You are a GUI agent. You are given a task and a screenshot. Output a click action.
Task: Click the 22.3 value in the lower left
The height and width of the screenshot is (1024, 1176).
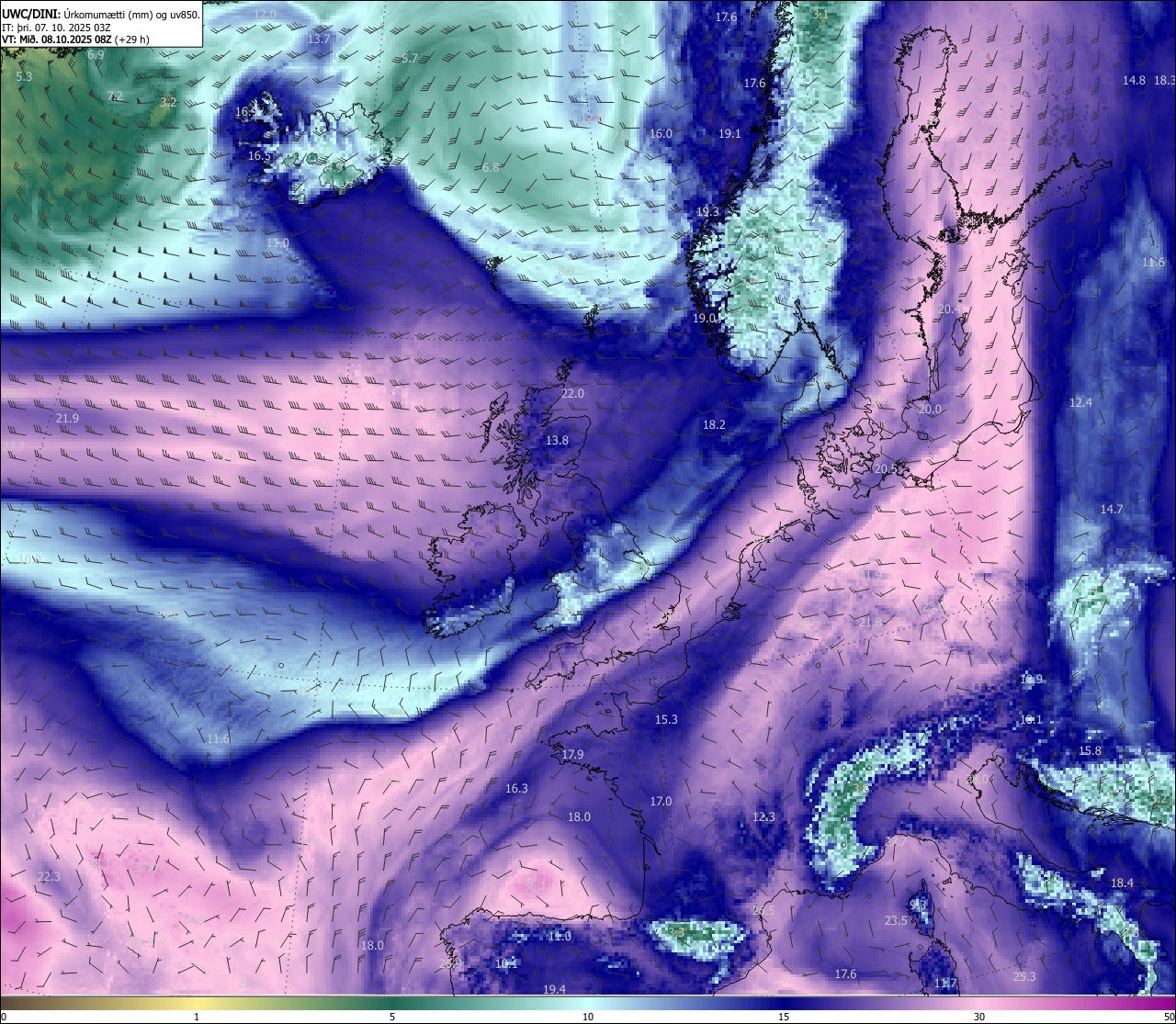pyautogui.click(x=49, y=877)
